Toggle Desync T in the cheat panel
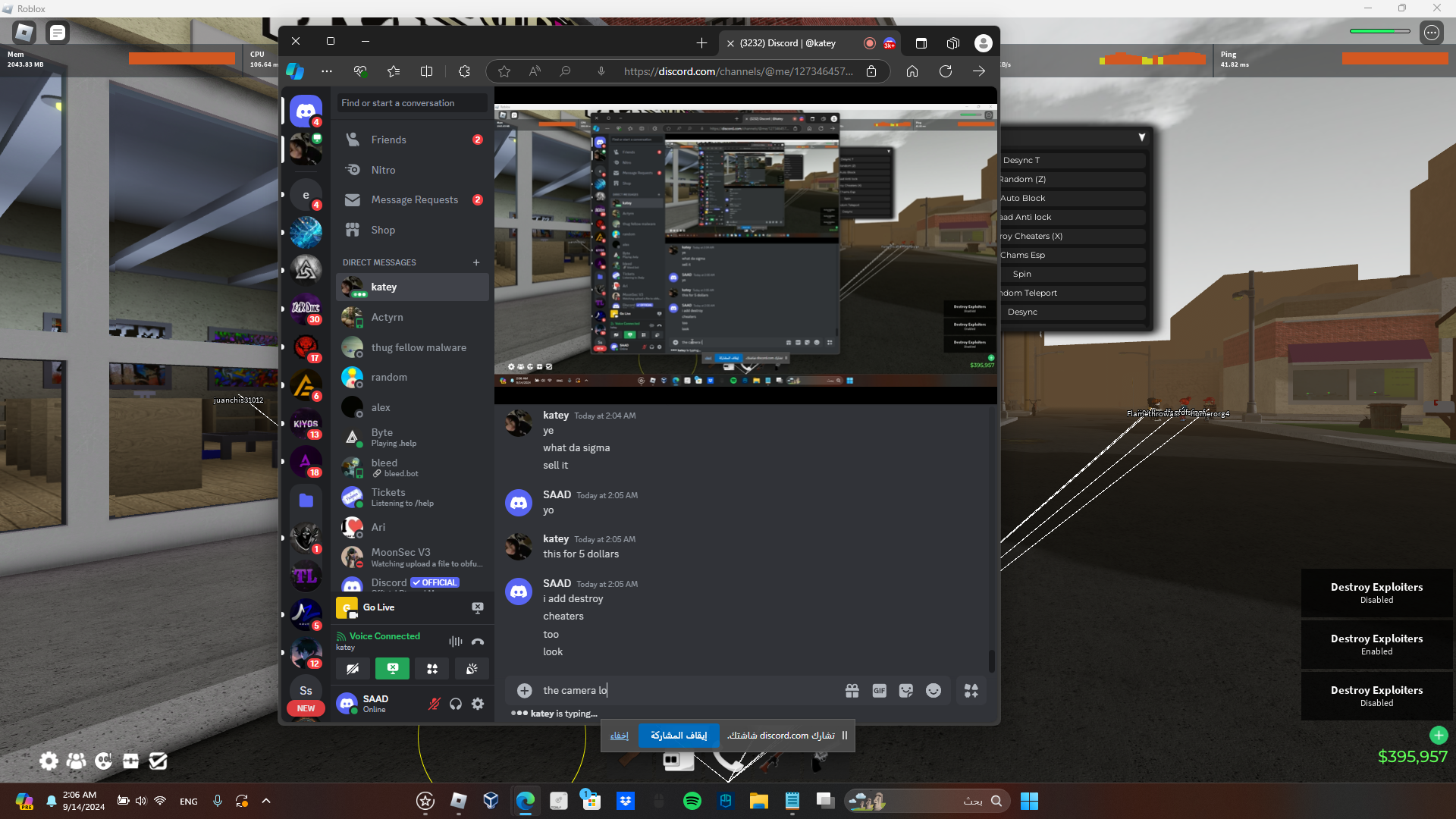1456x819 pixels. [1072, 161]
